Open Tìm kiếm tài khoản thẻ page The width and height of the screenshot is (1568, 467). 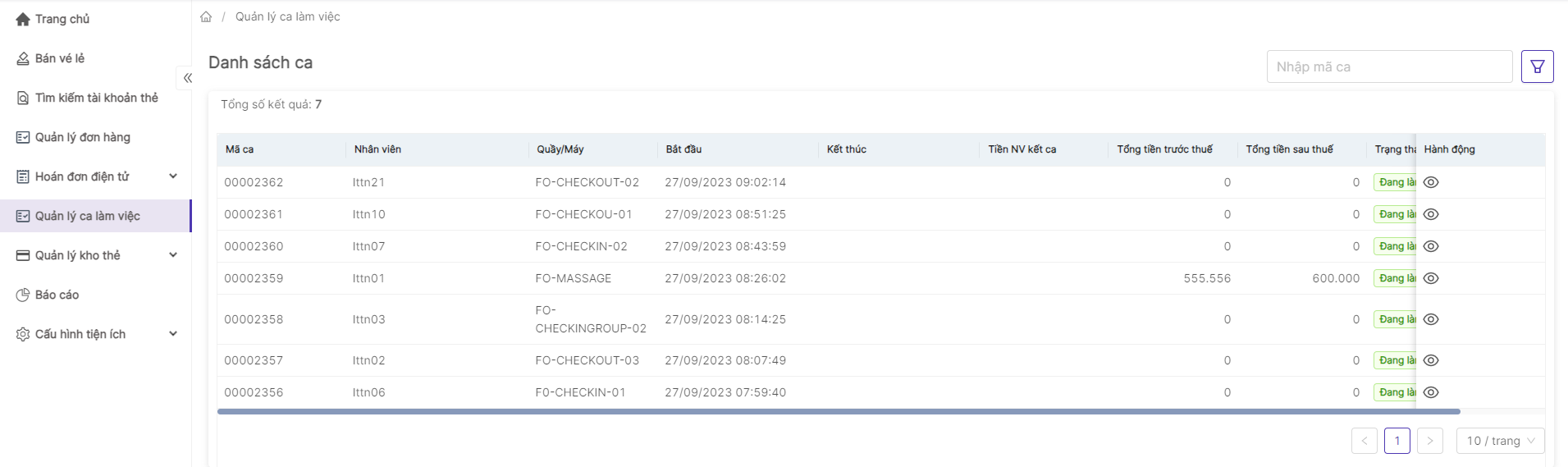pos(96,98)
